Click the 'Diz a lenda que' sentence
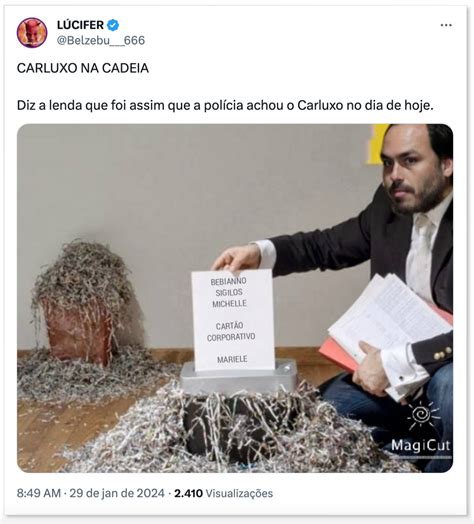The image size is (474, 524). (225, 106)
